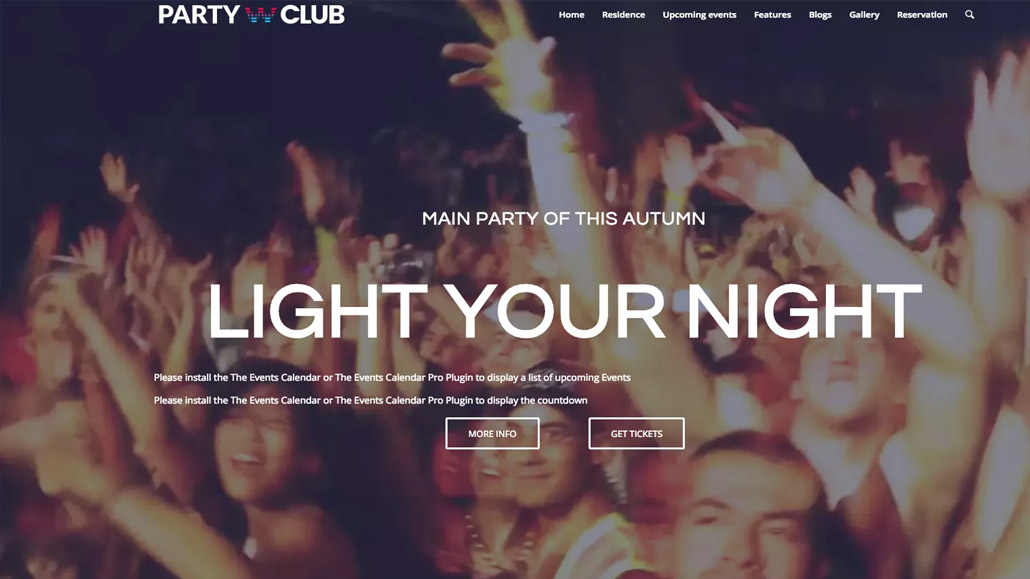Screen dimensions: 1030x579
Task: Go to the Home menu item
Action: (x=571, y=14)
